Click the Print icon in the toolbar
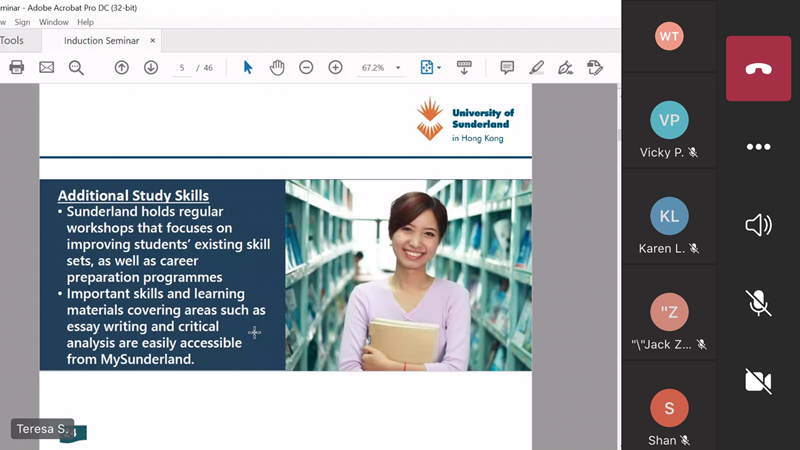 click(16, 67)
